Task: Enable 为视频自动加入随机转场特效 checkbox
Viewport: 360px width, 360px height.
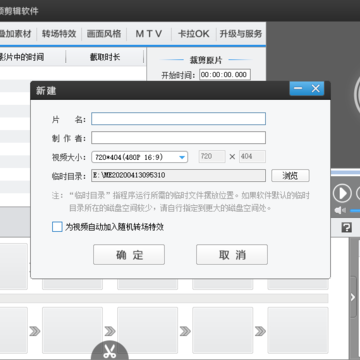Action: pyautogui.click(x=57, y=227)
